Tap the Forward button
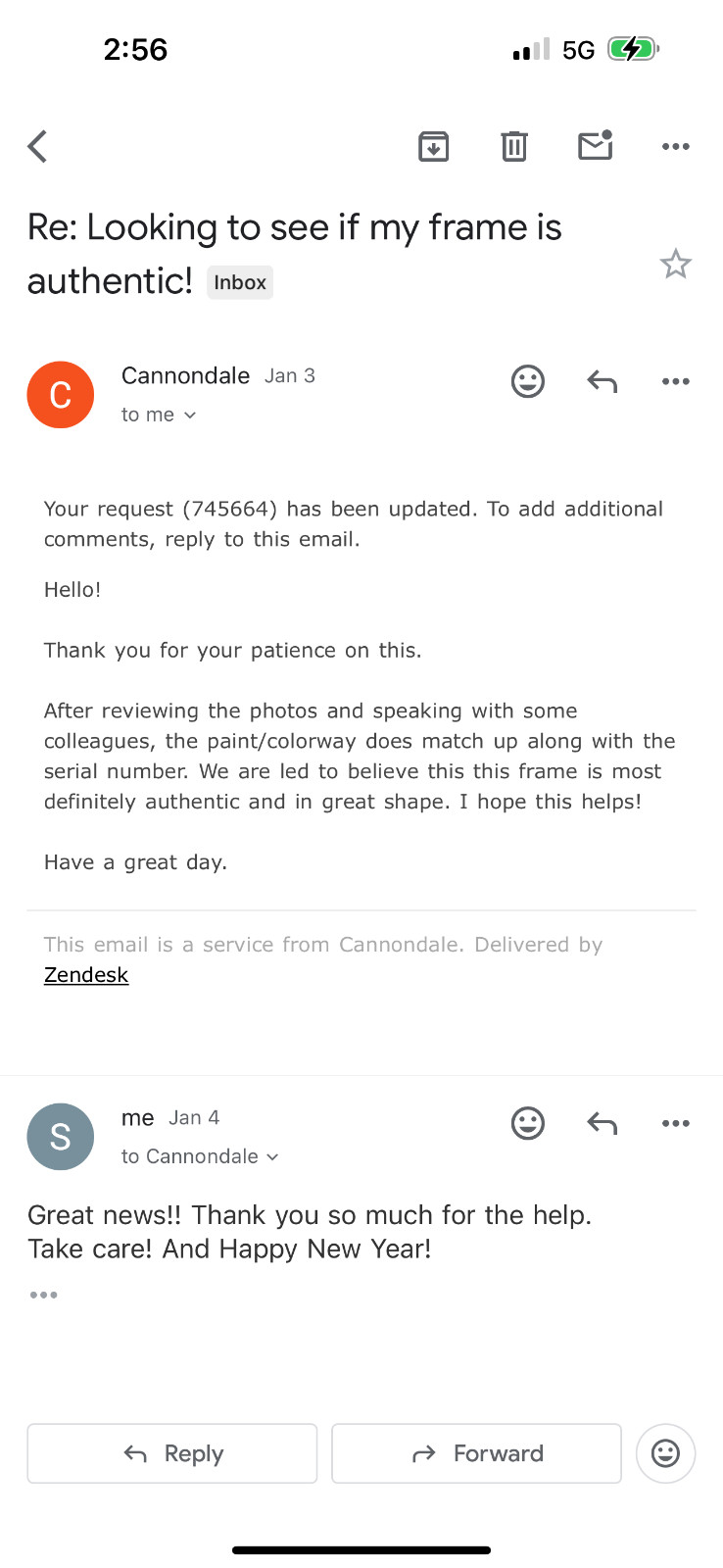 477,1453
